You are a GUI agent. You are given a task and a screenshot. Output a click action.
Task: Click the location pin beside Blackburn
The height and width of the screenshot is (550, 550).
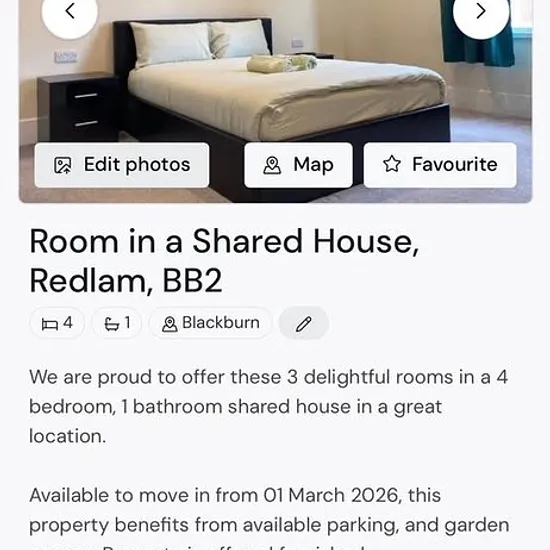coord(169,324)
